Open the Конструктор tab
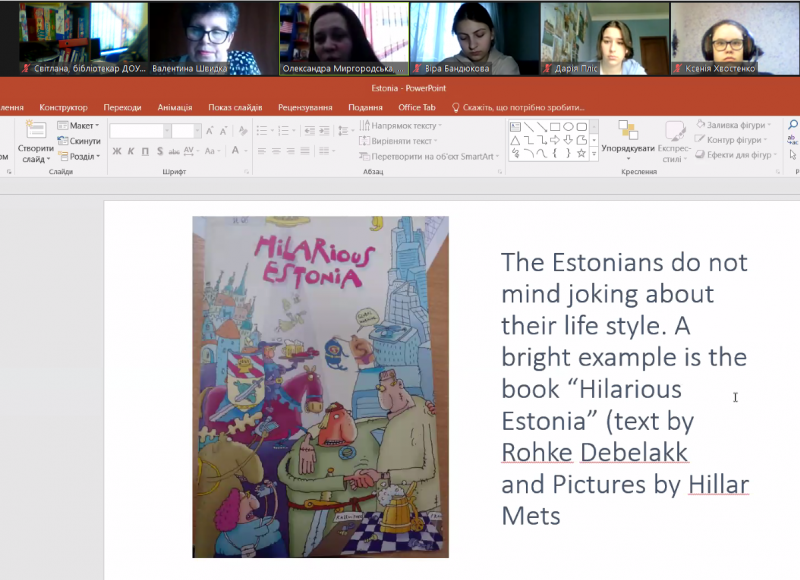800x580 pixels. [63, 108]
